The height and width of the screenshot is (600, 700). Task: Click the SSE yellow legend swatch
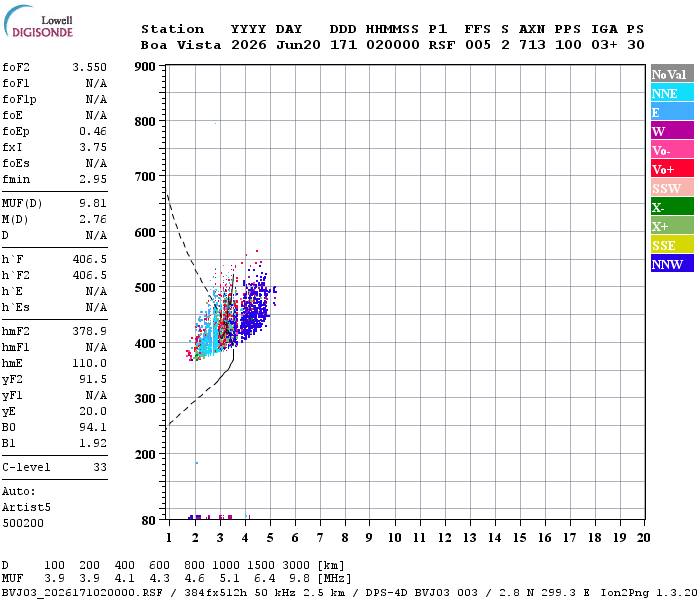672,245
